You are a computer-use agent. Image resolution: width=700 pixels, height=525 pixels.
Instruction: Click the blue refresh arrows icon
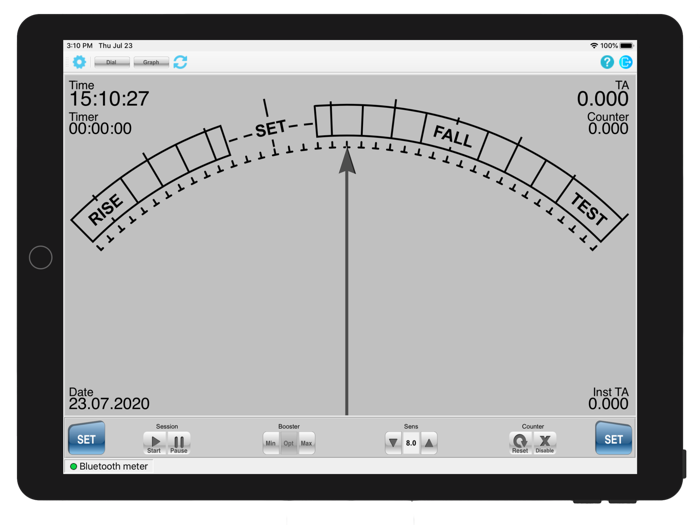[180, 62]
